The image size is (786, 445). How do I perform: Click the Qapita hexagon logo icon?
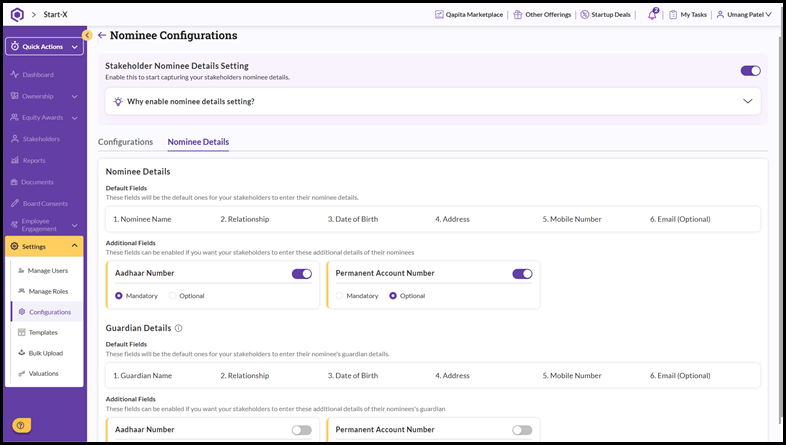pyautogui.click(x=17, y=15)
